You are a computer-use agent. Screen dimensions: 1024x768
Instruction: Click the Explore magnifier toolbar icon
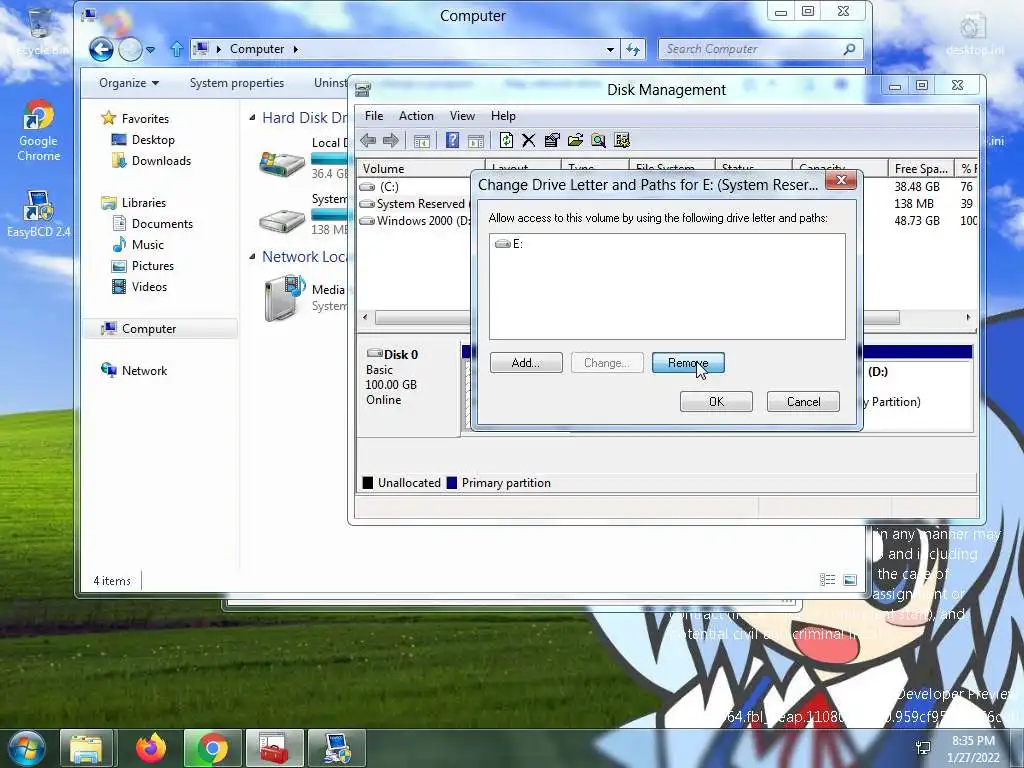598,140
